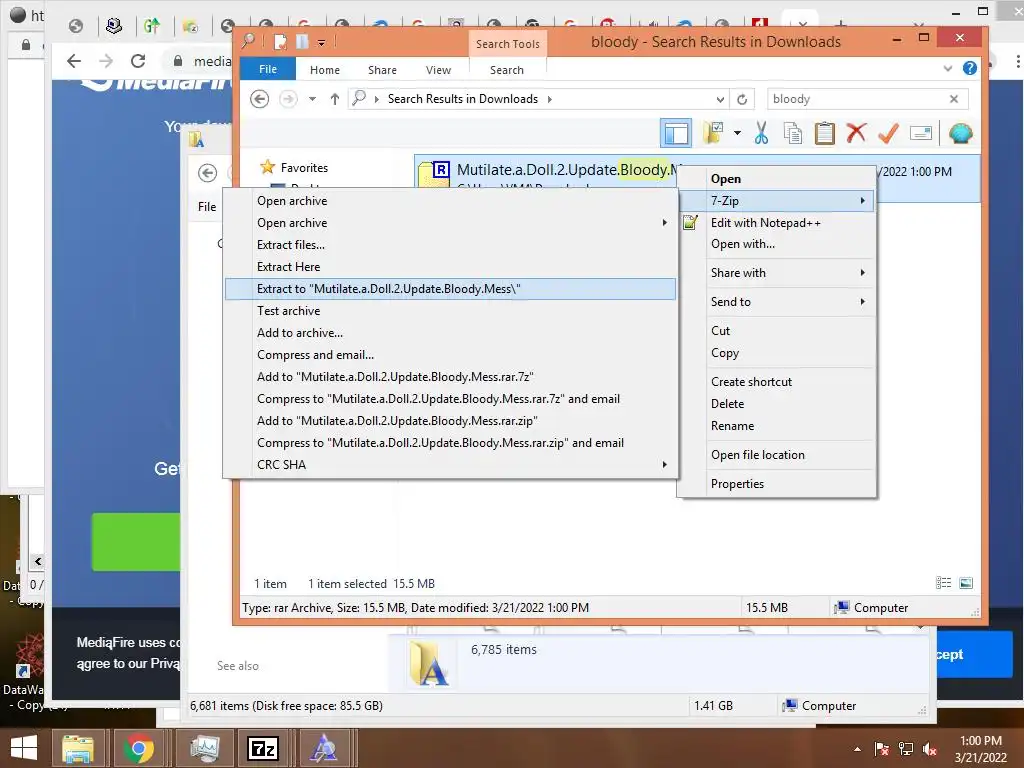Open File Explorer from the taskbar
This screenshot has height=768, width=1024.
(x=78, y=748)
